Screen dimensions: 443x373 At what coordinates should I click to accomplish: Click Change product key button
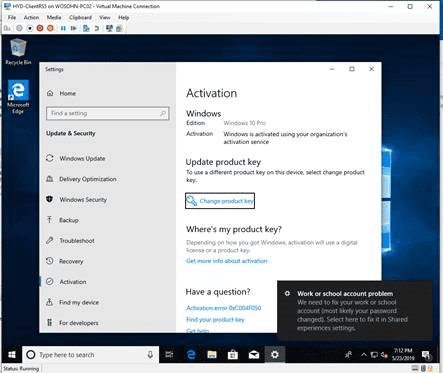click(220, 201)
